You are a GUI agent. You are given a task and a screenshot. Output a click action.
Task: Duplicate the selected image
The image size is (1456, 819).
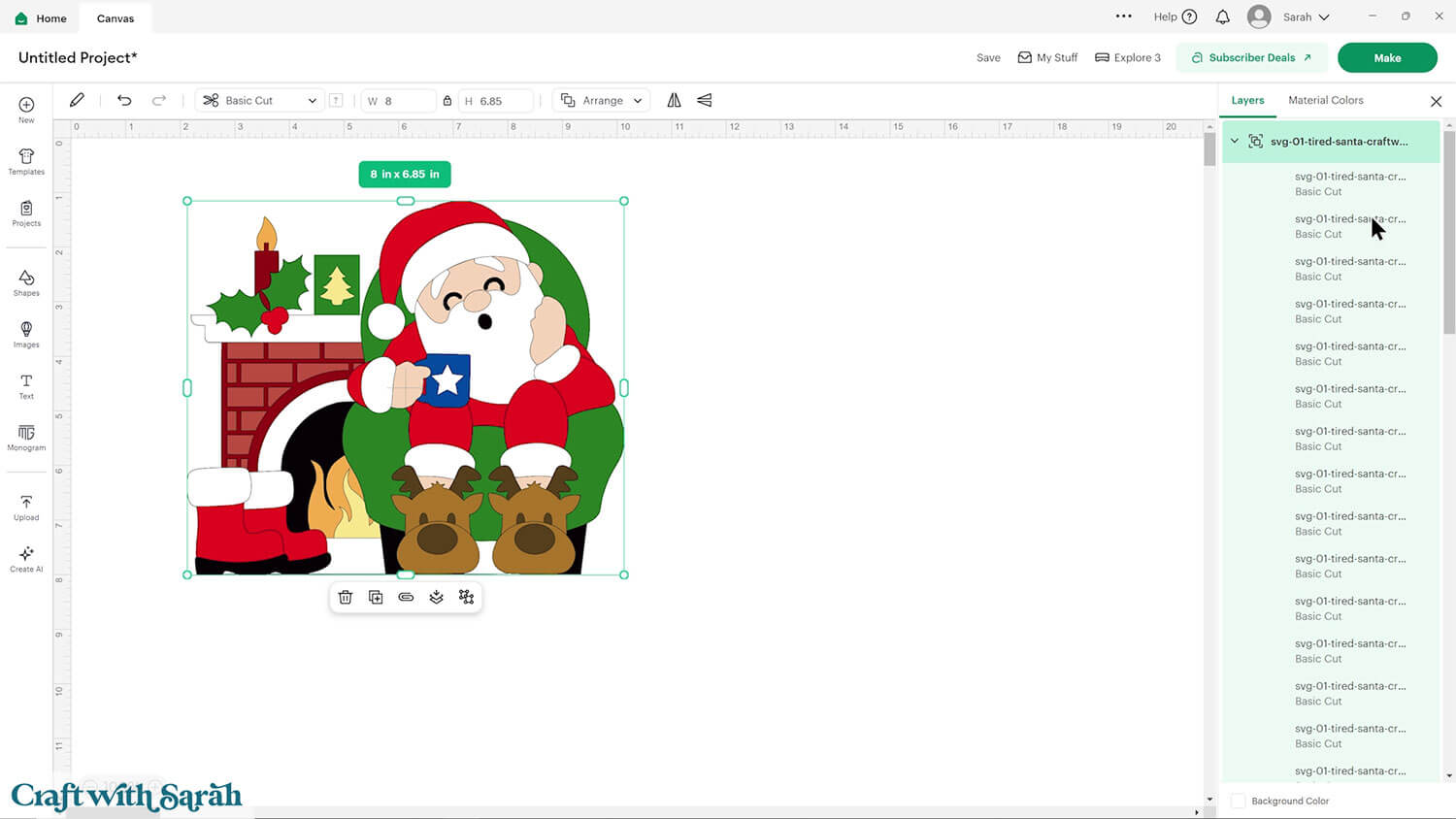point(376,597)
